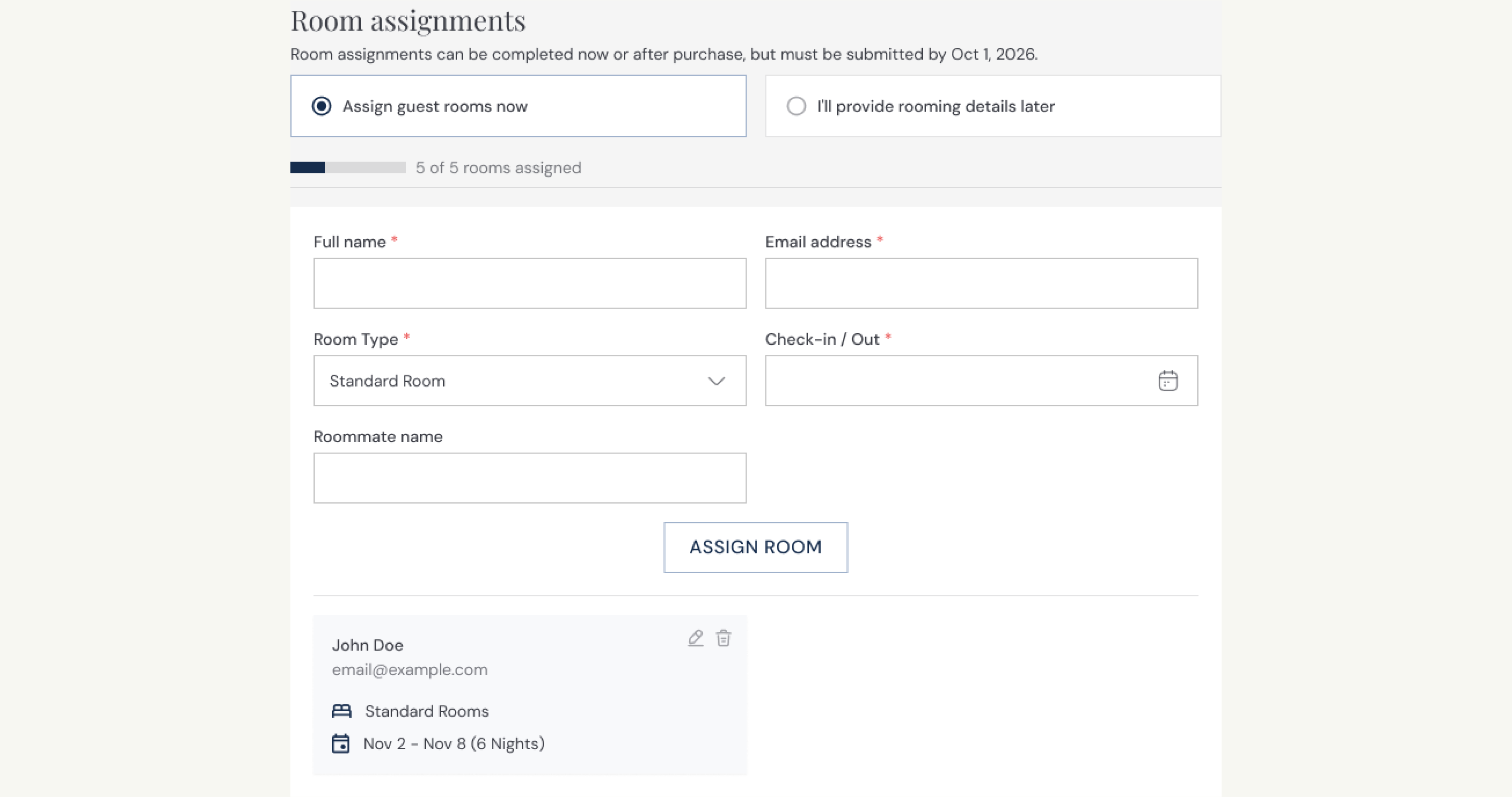Select I'll provide rooming details later radio
Screen dimensions: 1512x797
click(x=797, y=106)
